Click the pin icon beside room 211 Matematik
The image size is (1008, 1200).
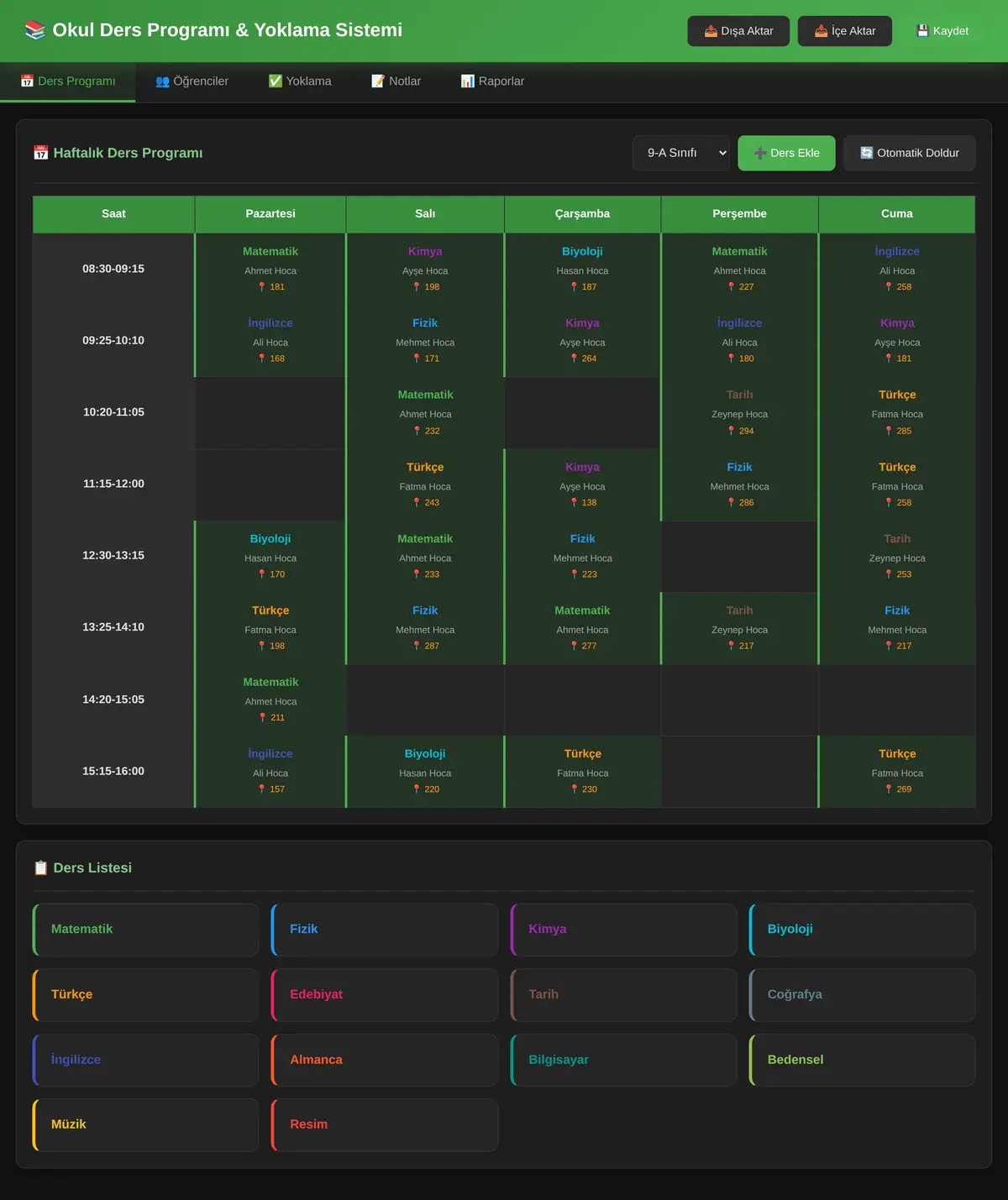[x=262, y=718]
